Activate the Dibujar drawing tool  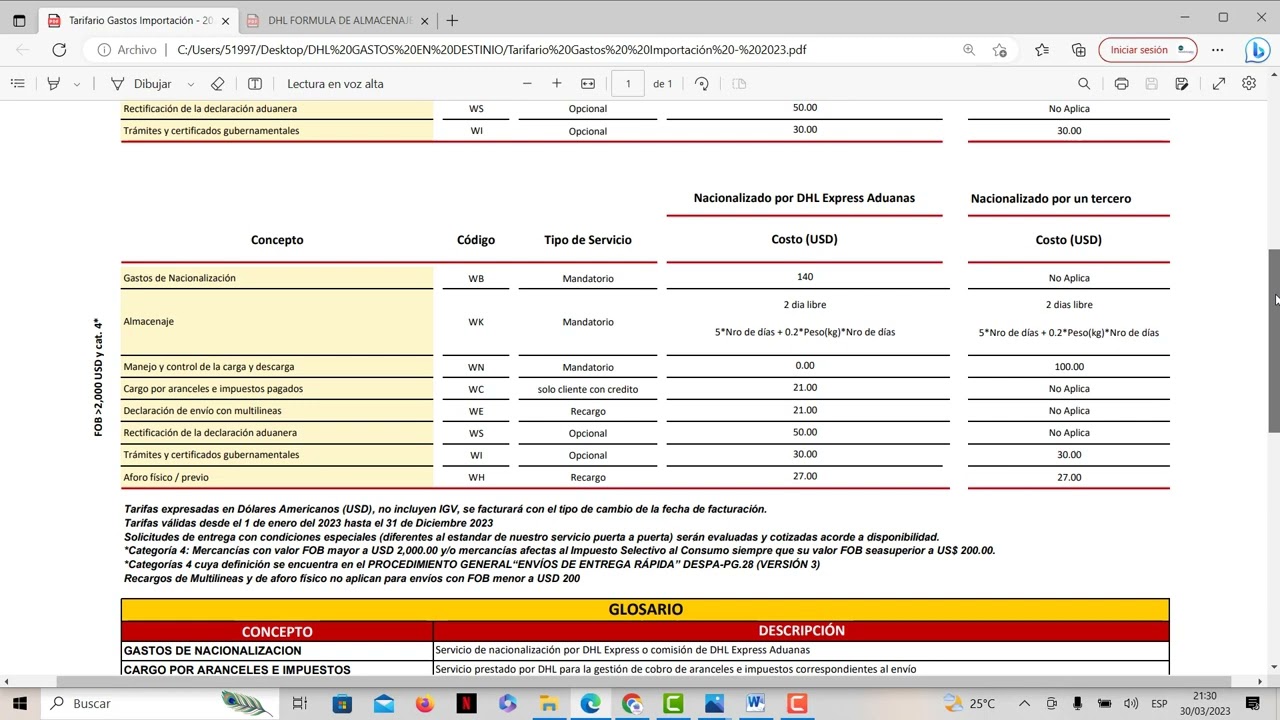coord(142,84)
